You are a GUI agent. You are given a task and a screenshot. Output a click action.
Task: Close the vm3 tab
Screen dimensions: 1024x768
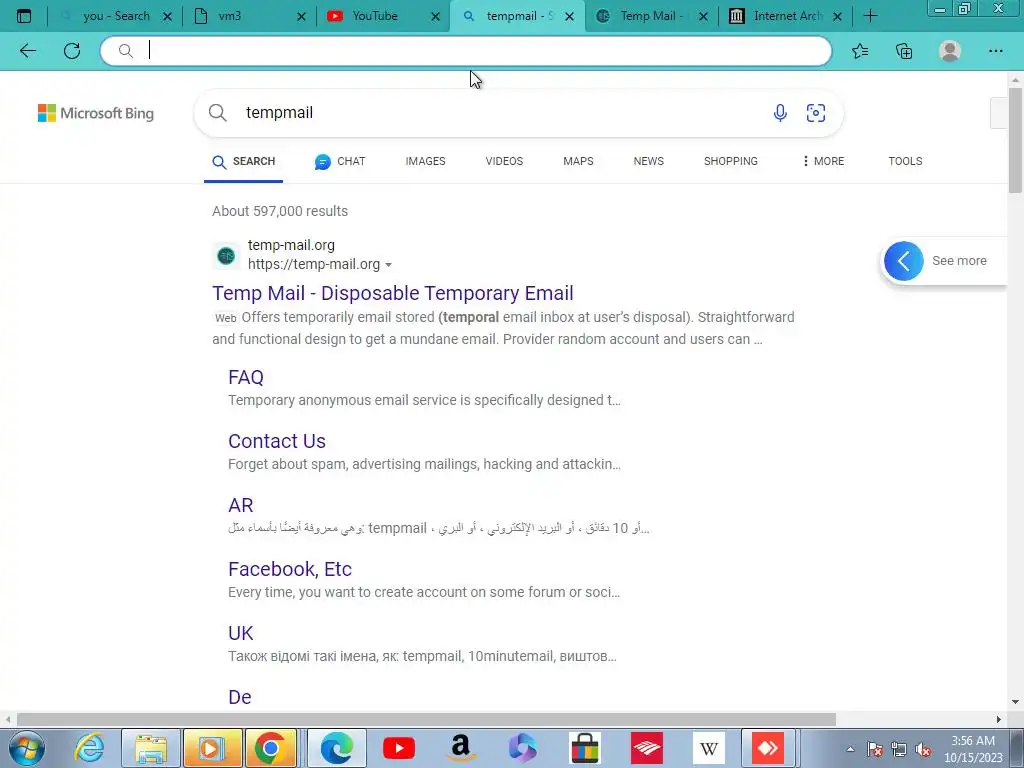301,16
